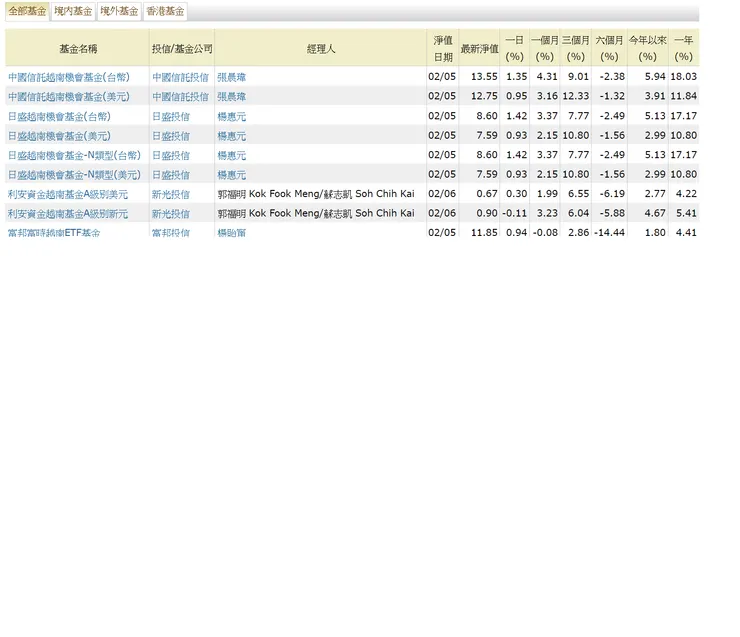Click 中國信託投信 in the 台幣 fund row
This screenshot has width=740, height=637.
click(x=180, y=77)
